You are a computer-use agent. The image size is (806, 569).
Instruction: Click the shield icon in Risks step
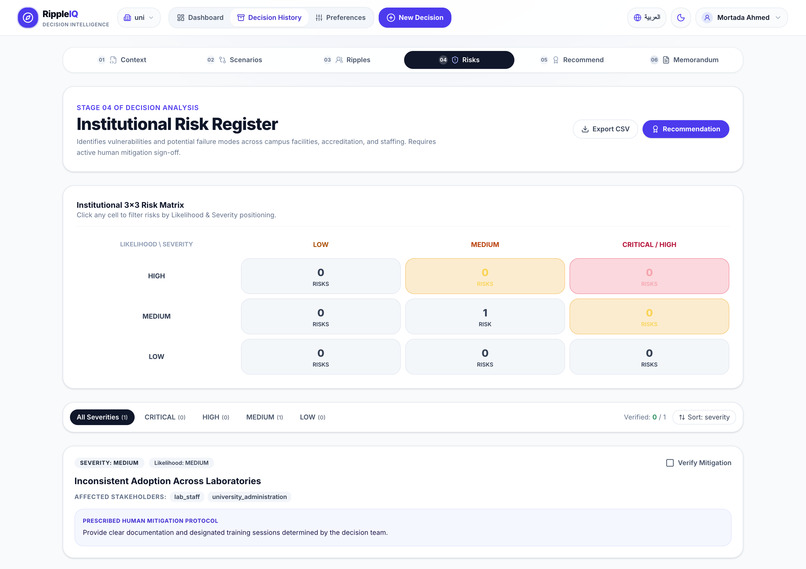(455, 60)
